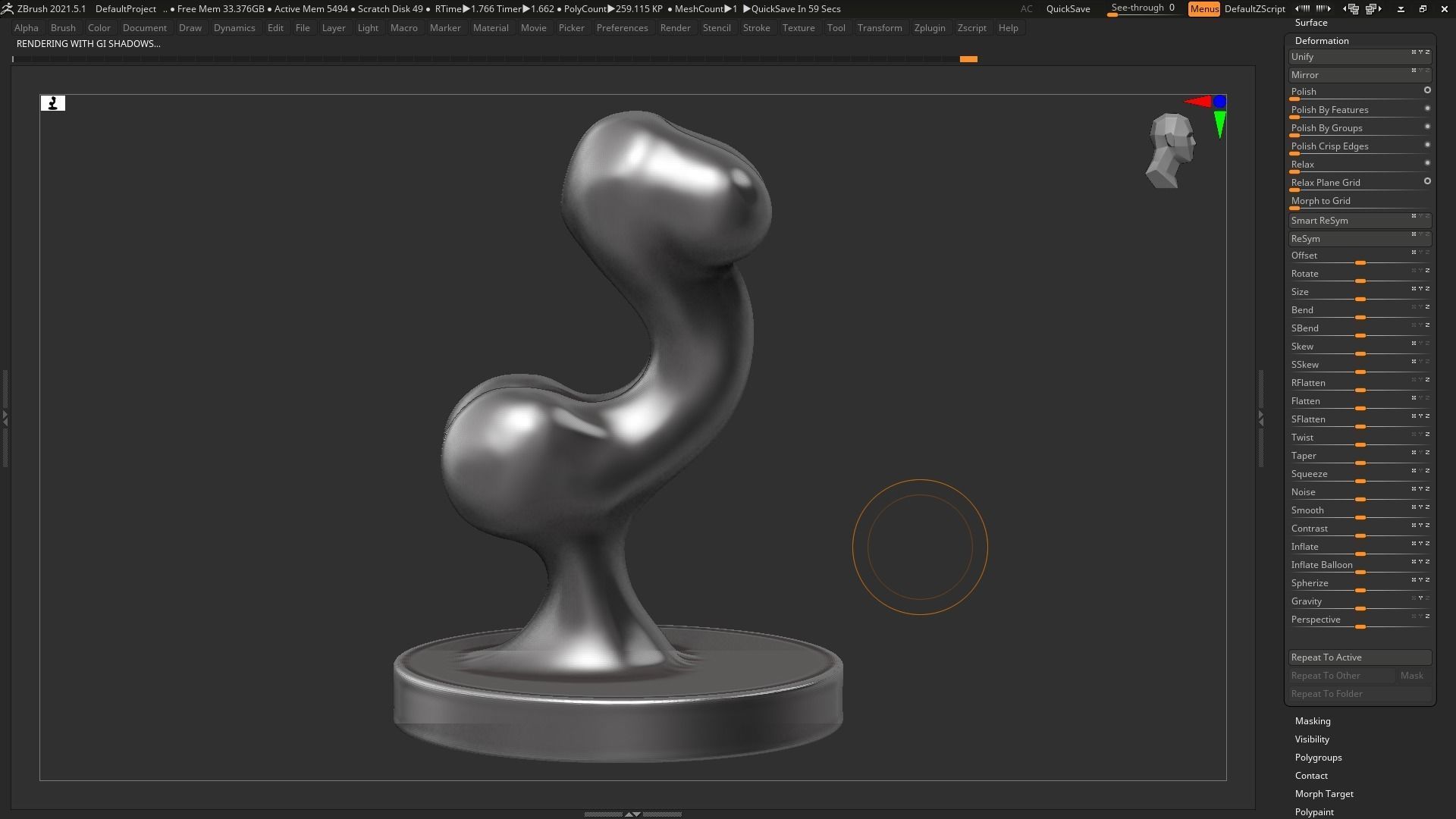Click the red X-axis cone on the gizmo

(x=1197, y=101)
